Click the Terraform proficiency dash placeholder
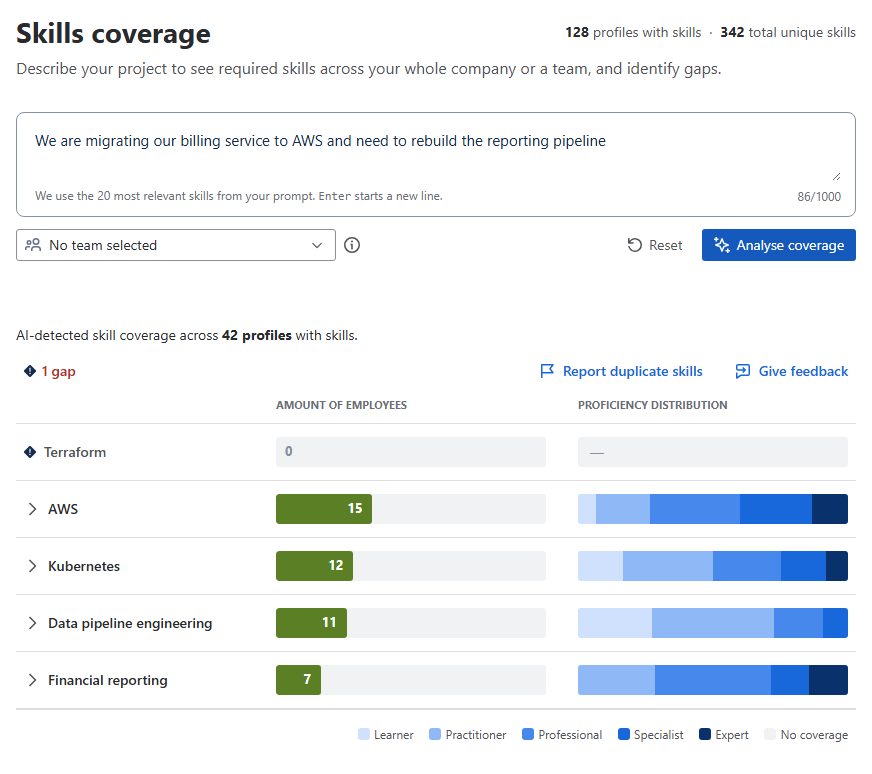 tap(597, 453)
